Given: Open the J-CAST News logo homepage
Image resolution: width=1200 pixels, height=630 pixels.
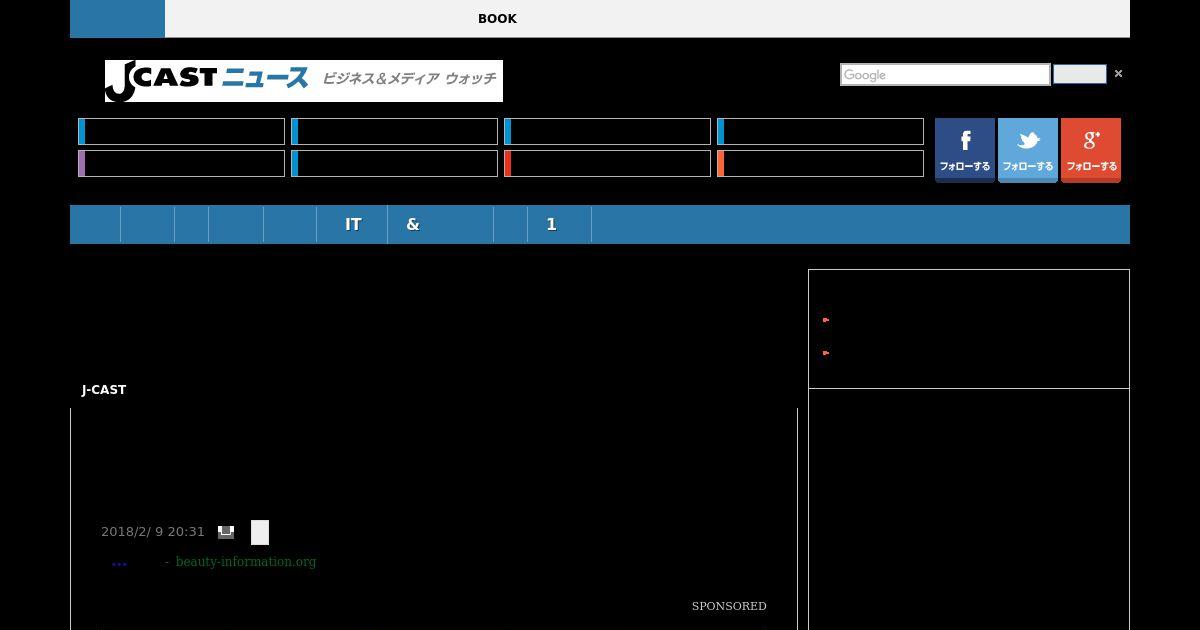Looking at the screenshot, I should [304, 81].
